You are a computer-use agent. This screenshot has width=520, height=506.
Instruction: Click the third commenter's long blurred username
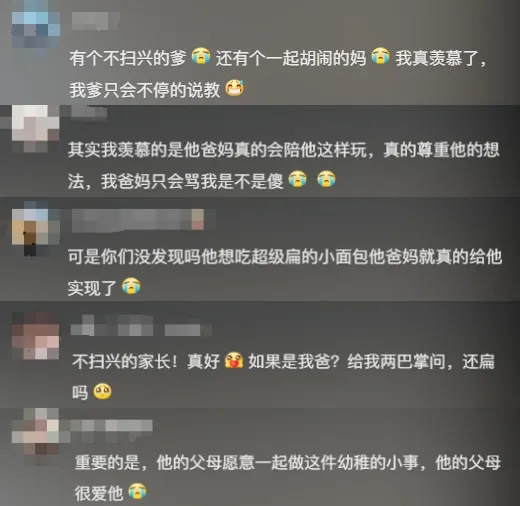[x=138, y=220]
